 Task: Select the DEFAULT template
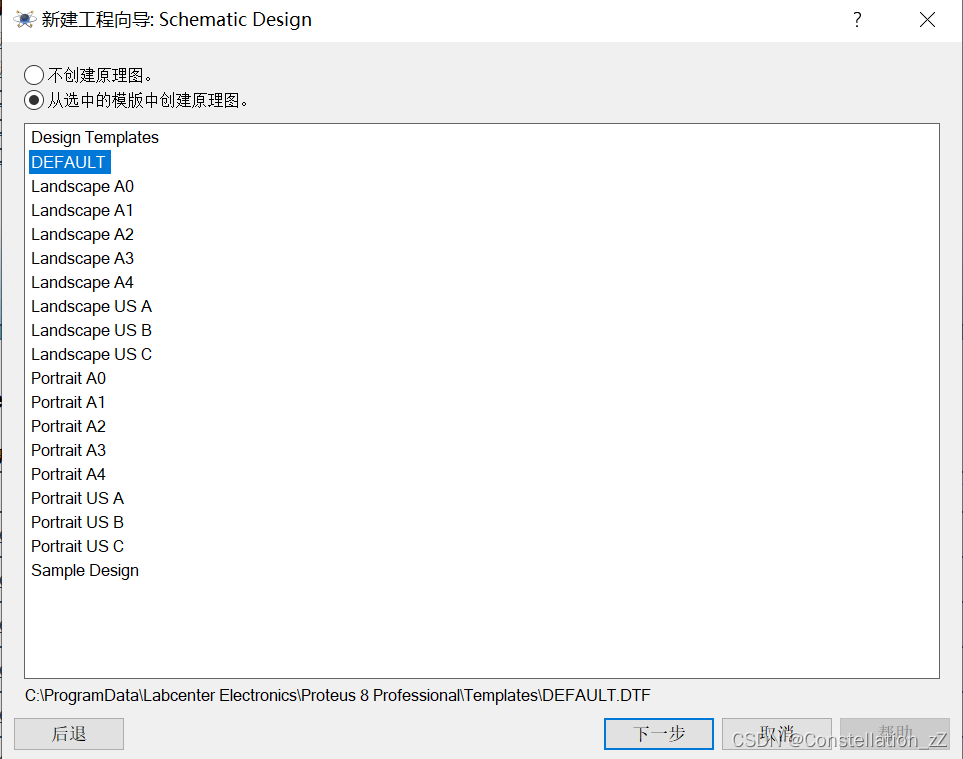pos(69,162)
